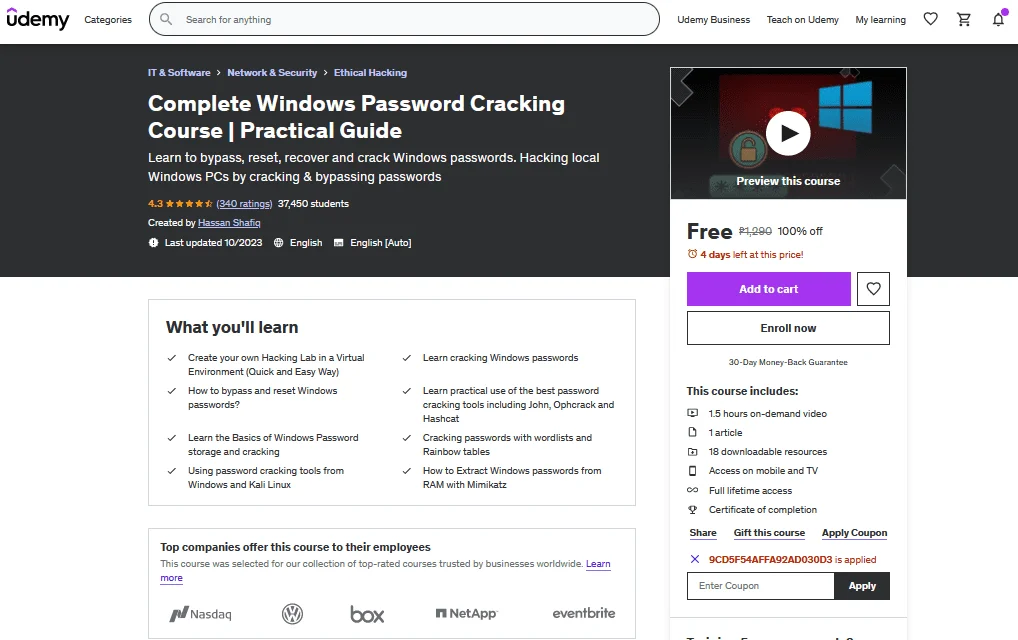Click the Apply coupon button
Viewport: 1018px width, 640px height.
(x=862, y=585)
